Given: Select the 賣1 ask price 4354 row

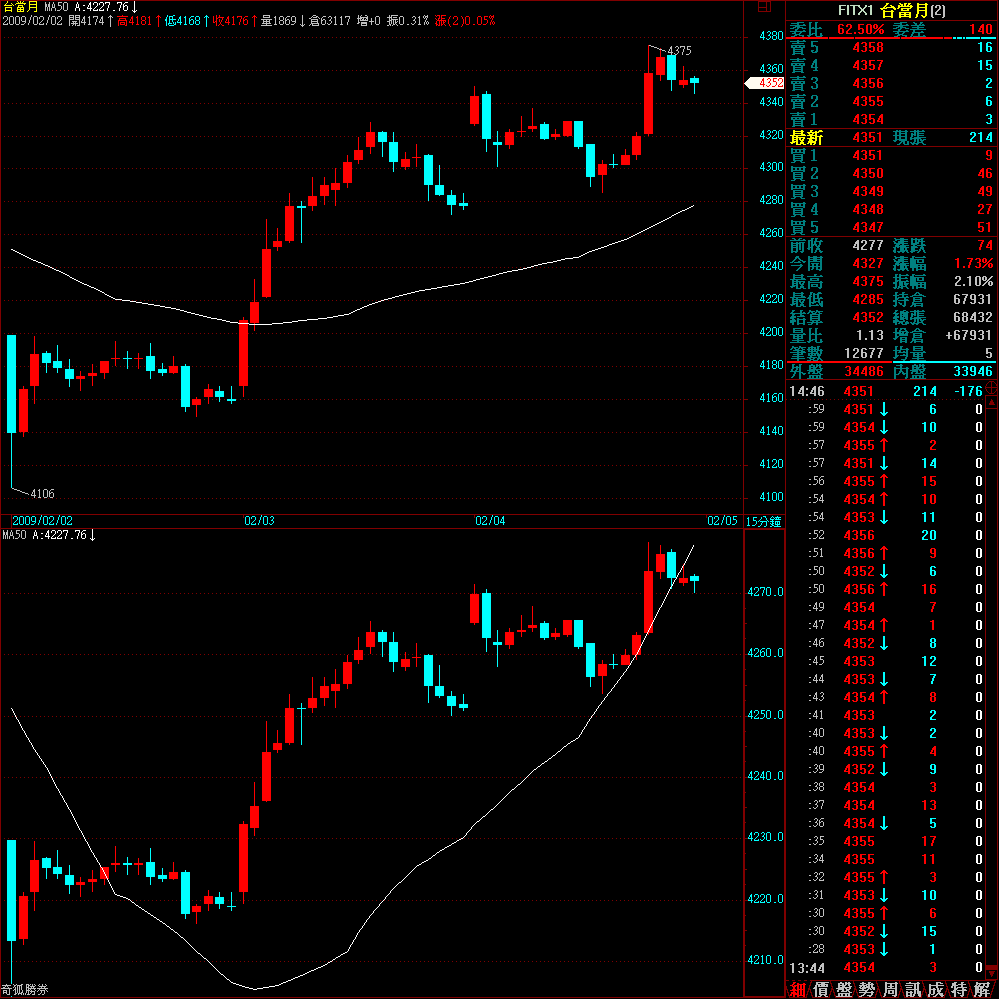Looking at the screenshot, I should [x=867, y=119].
